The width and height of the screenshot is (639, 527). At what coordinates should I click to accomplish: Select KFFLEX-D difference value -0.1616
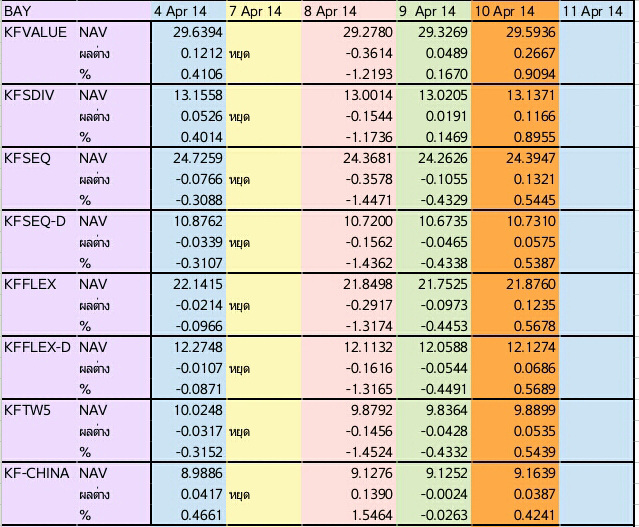[369, 368]
